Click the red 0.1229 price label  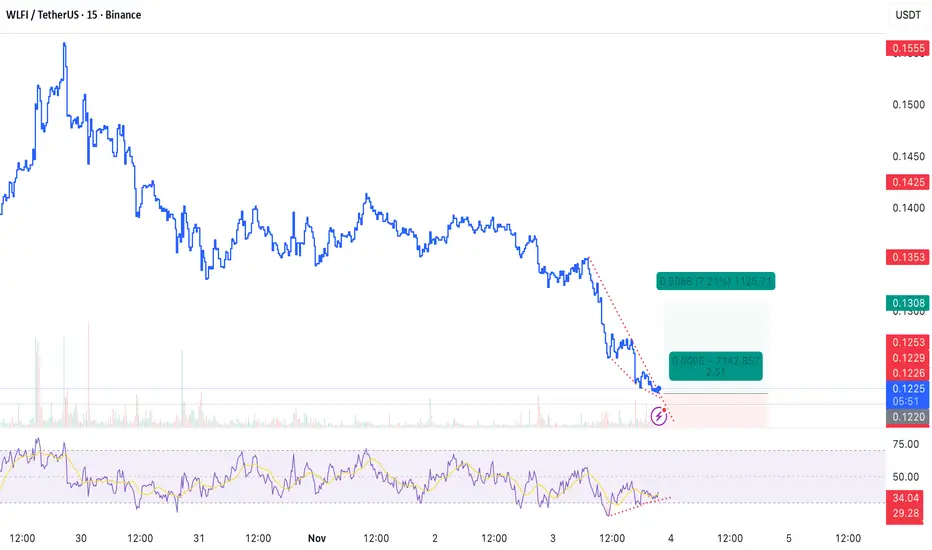[x=908, y=357]
